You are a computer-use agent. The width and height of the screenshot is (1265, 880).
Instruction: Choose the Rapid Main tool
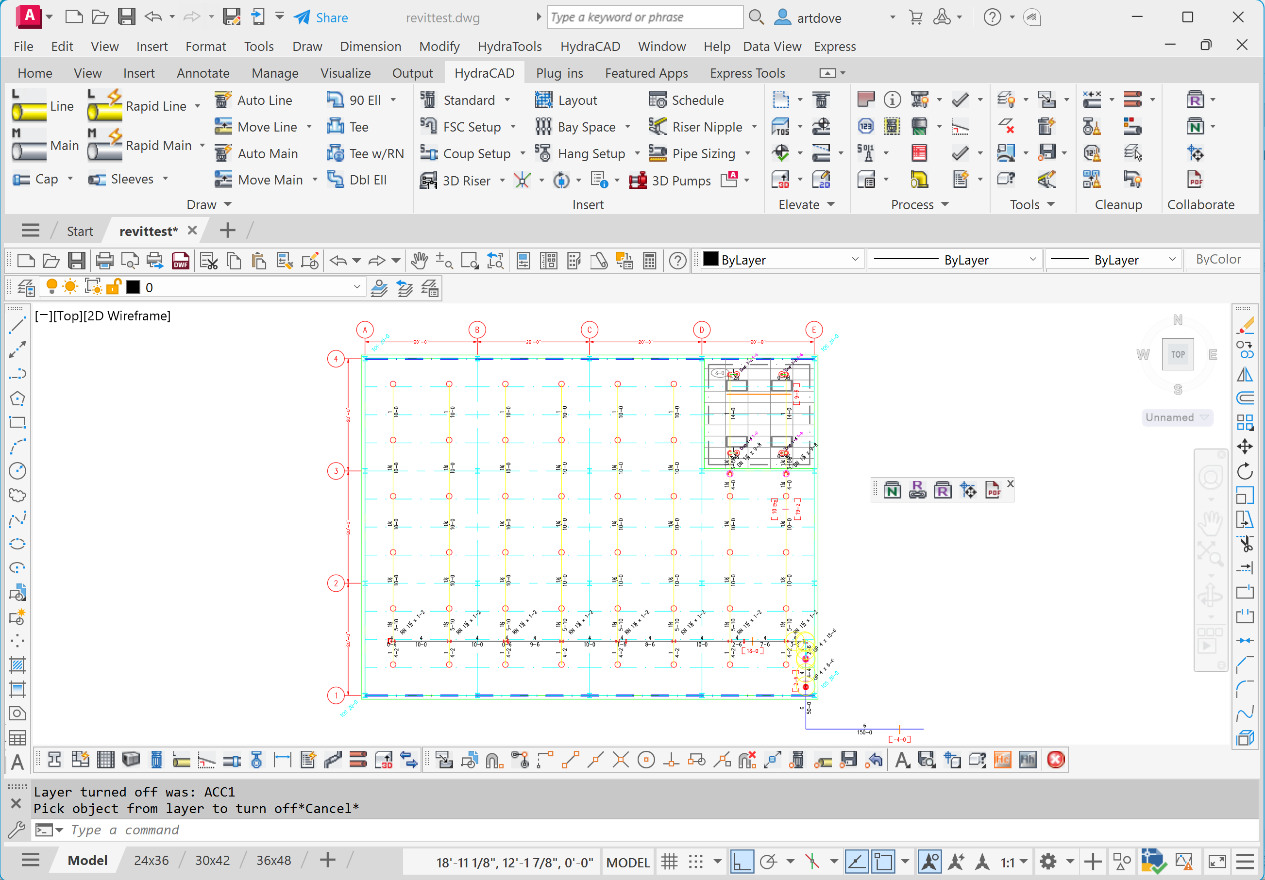pyautogui.click(x=139, y=145)
